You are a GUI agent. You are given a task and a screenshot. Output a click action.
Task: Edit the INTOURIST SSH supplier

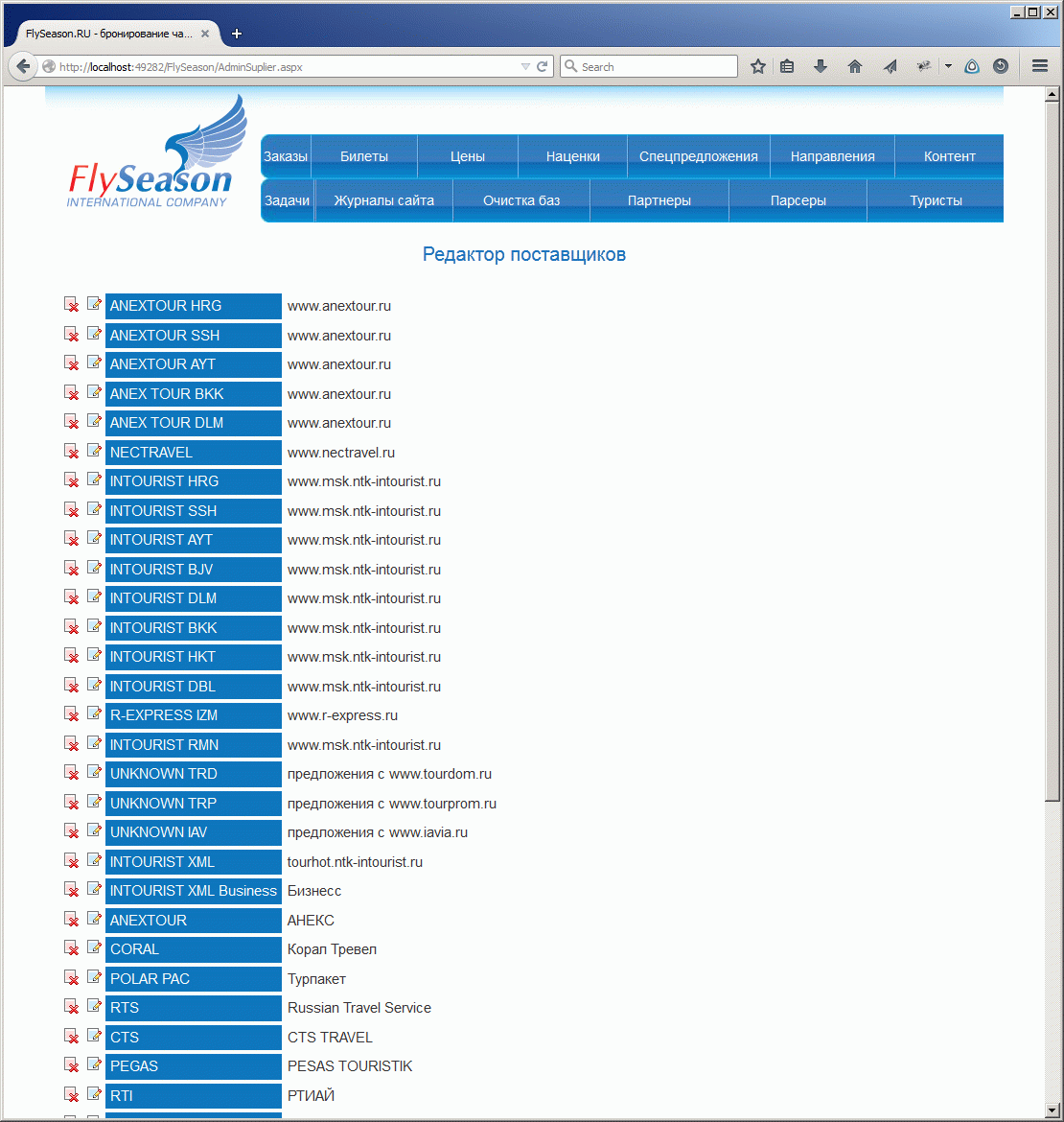point(94,509)
